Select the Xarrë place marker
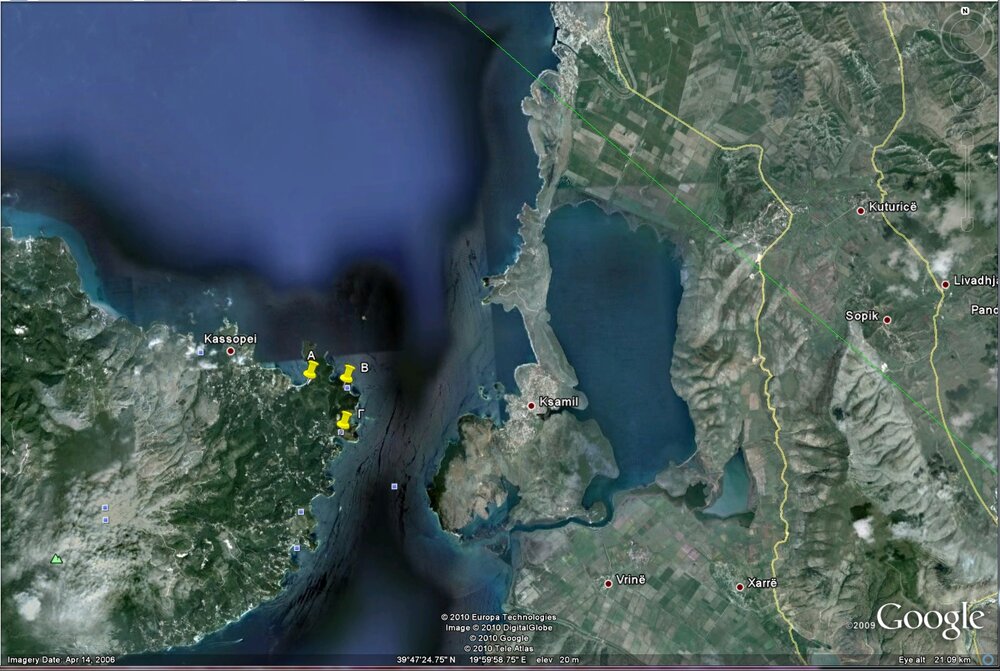 pyautogui.click(x=740, y=587)
